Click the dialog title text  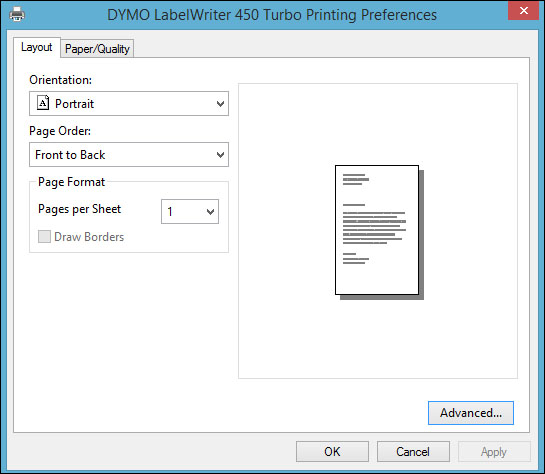coord(272,15)
